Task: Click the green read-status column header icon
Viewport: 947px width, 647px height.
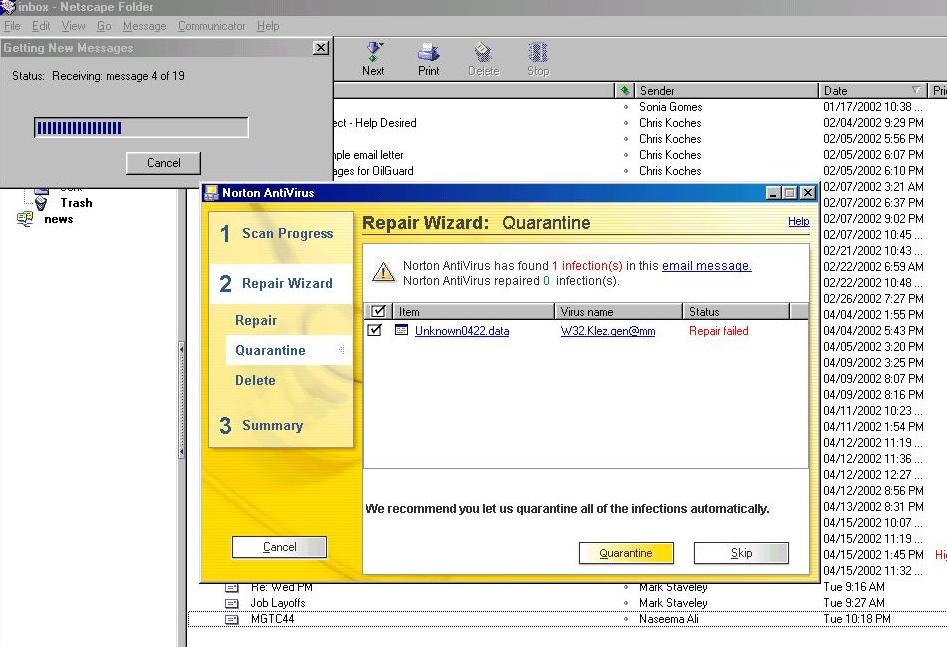Action: (x=624, y=91)
